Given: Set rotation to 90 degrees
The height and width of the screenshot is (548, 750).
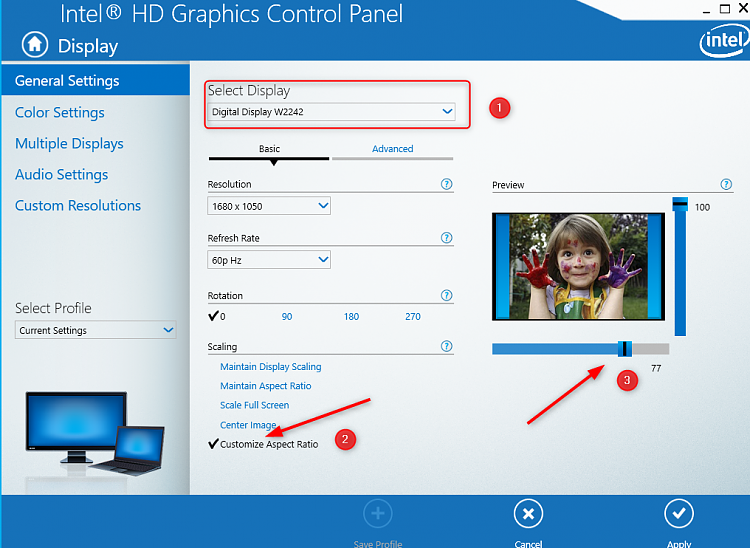Looking at the screenshot, I should 287,317.
